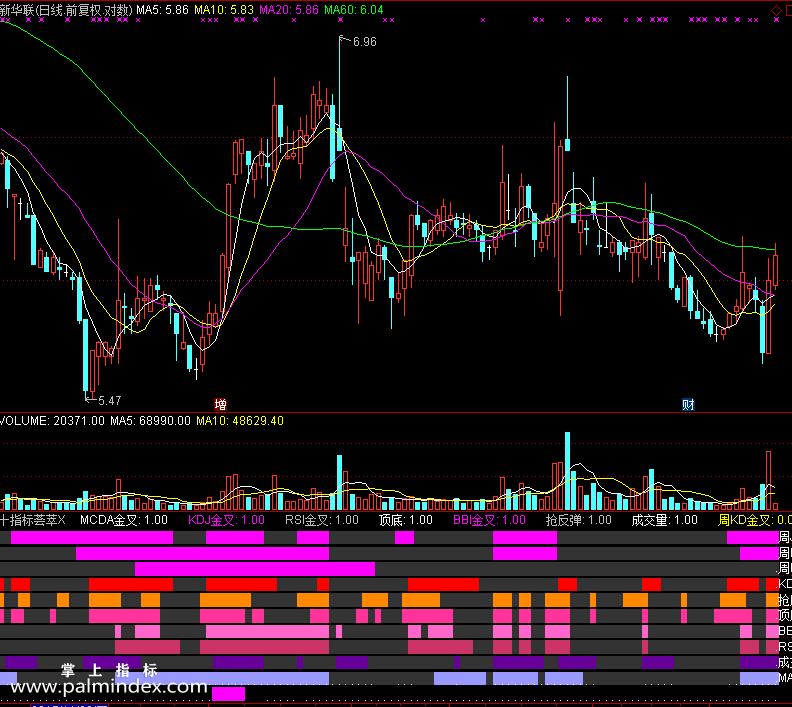Click the magenta block at the very bottom
This screenshot has height=707, width=792.
(228, 693)
